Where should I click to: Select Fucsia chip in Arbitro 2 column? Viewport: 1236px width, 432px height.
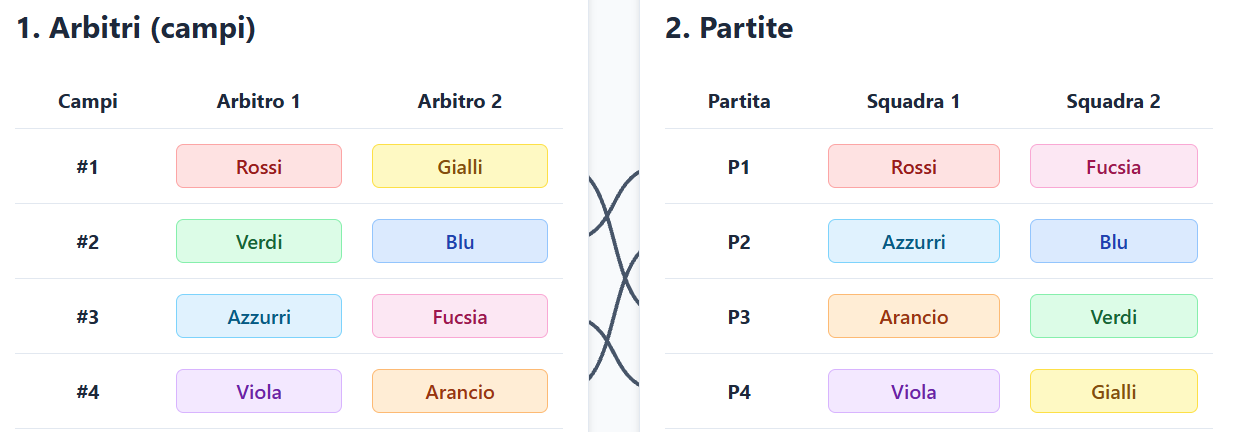460,316
